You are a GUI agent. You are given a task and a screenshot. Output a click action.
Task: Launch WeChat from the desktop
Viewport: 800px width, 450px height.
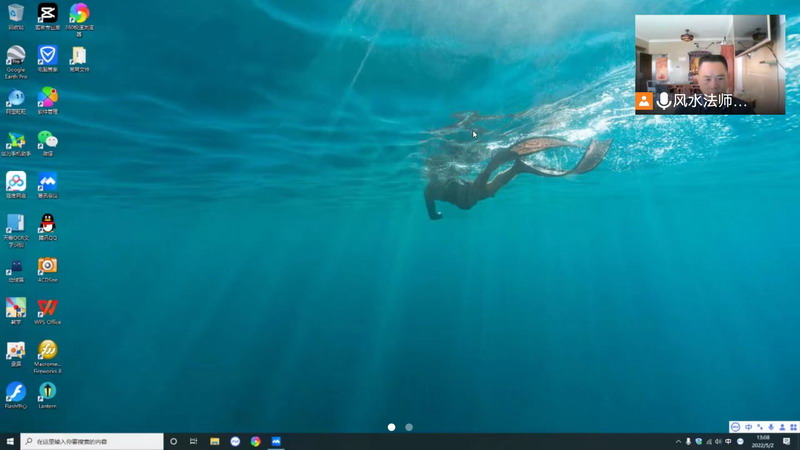(47, 143)
